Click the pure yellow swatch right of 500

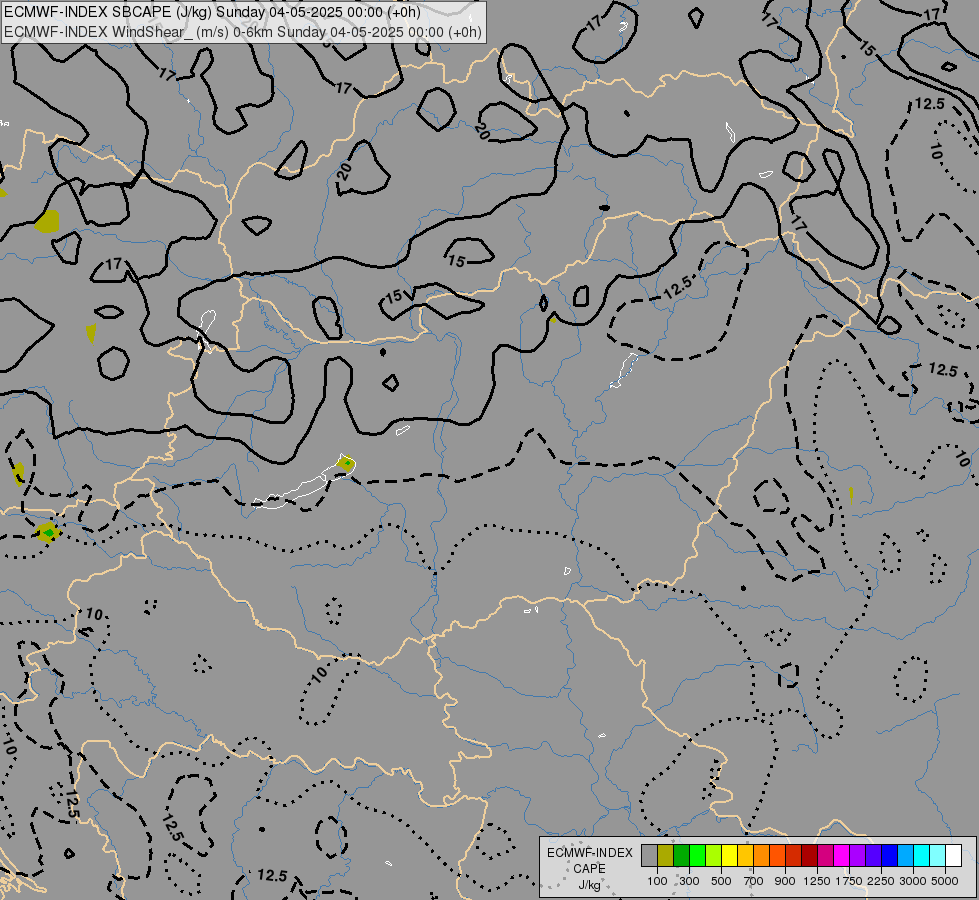point(730,856)
